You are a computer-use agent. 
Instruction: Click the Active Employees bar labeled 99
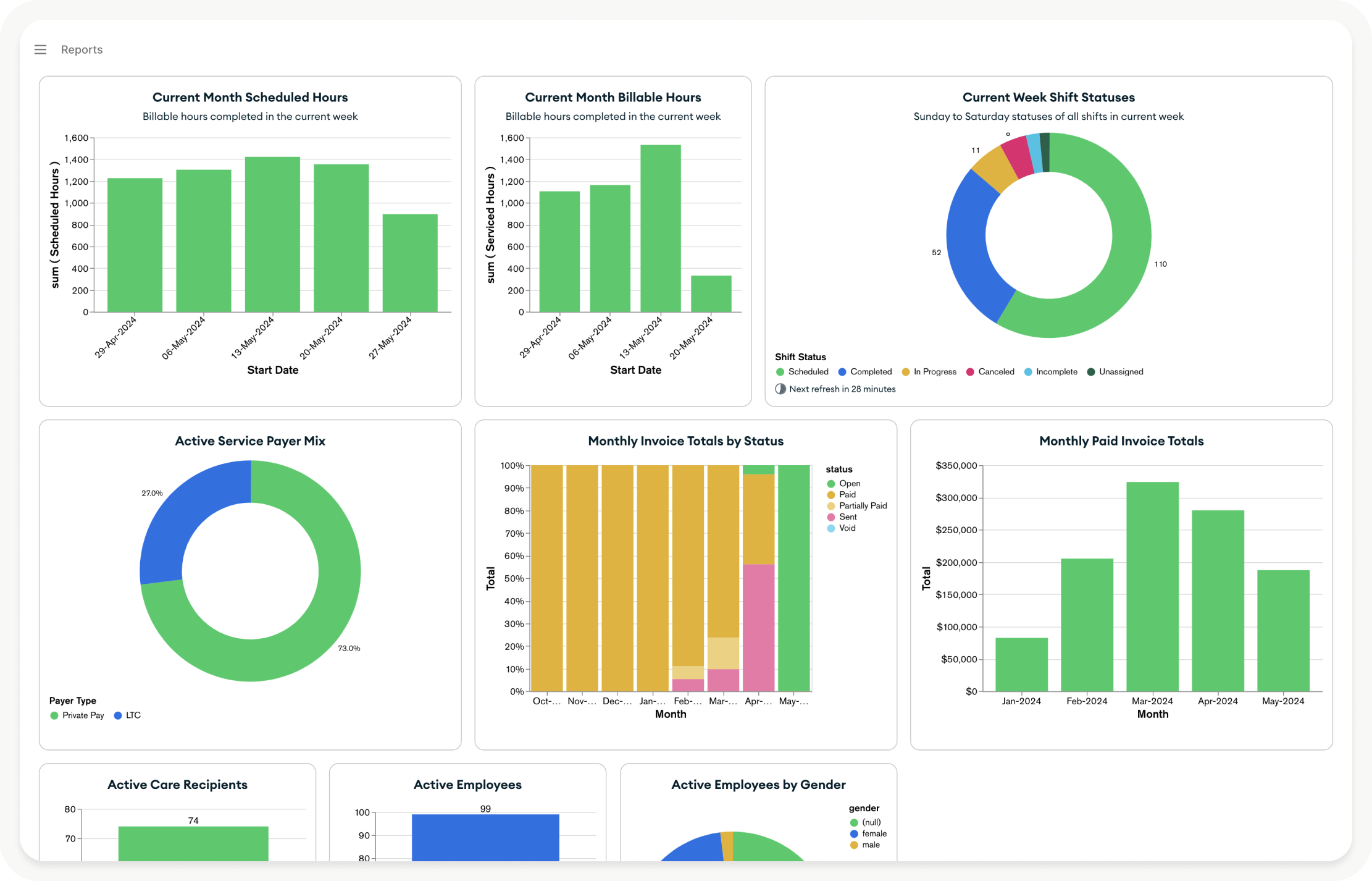coord(485,838)
